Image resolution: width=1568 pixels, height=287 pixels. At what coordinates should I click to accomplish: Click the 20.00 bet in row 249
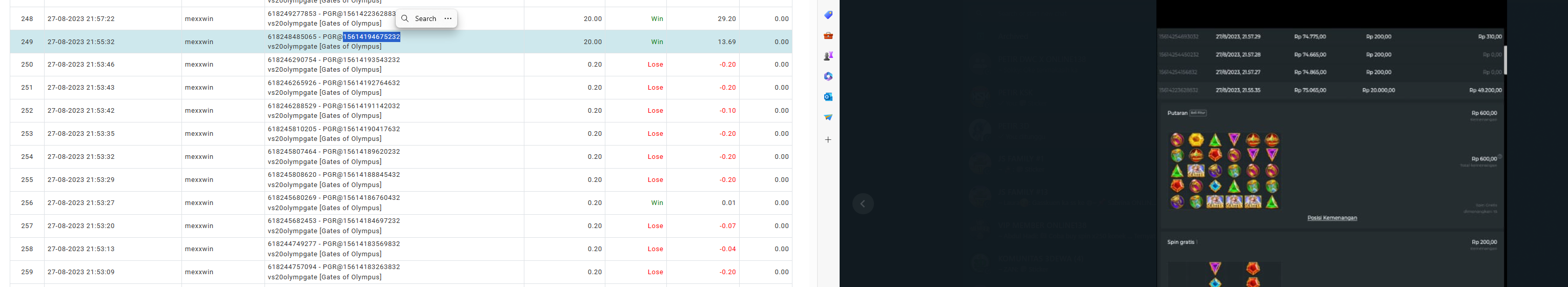tap(593, 42)
